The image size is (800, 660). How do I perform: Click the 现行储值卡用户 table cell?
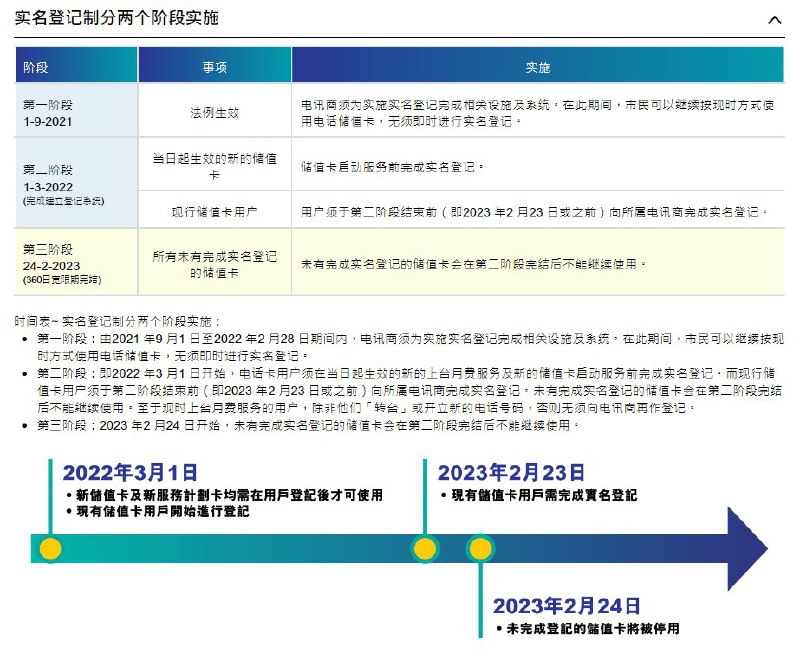pyautogui.click(x=215, y=211)
